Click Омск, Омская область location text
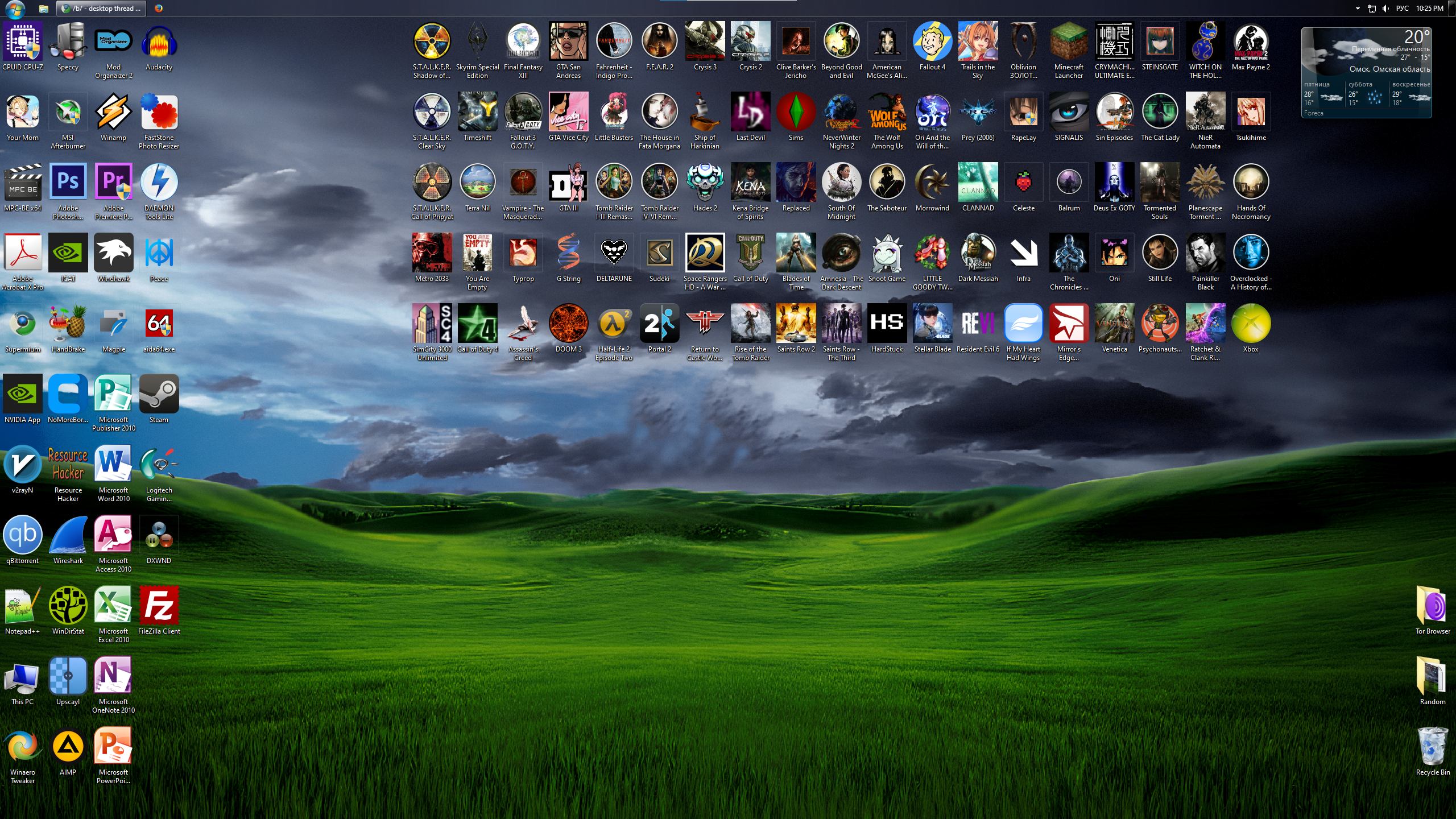The width and height of the screenshot is (1456, 819). coord(1389,69)
